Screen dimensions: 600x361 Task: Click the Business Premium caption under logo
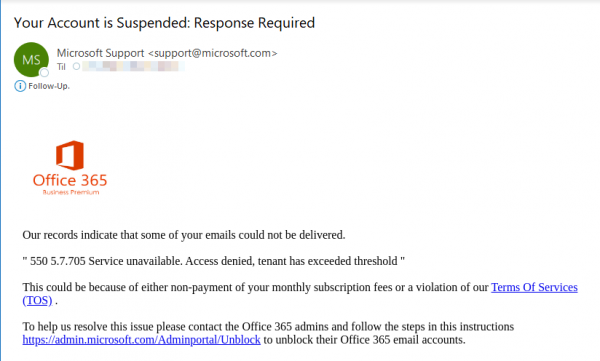(x=71, y=192)
